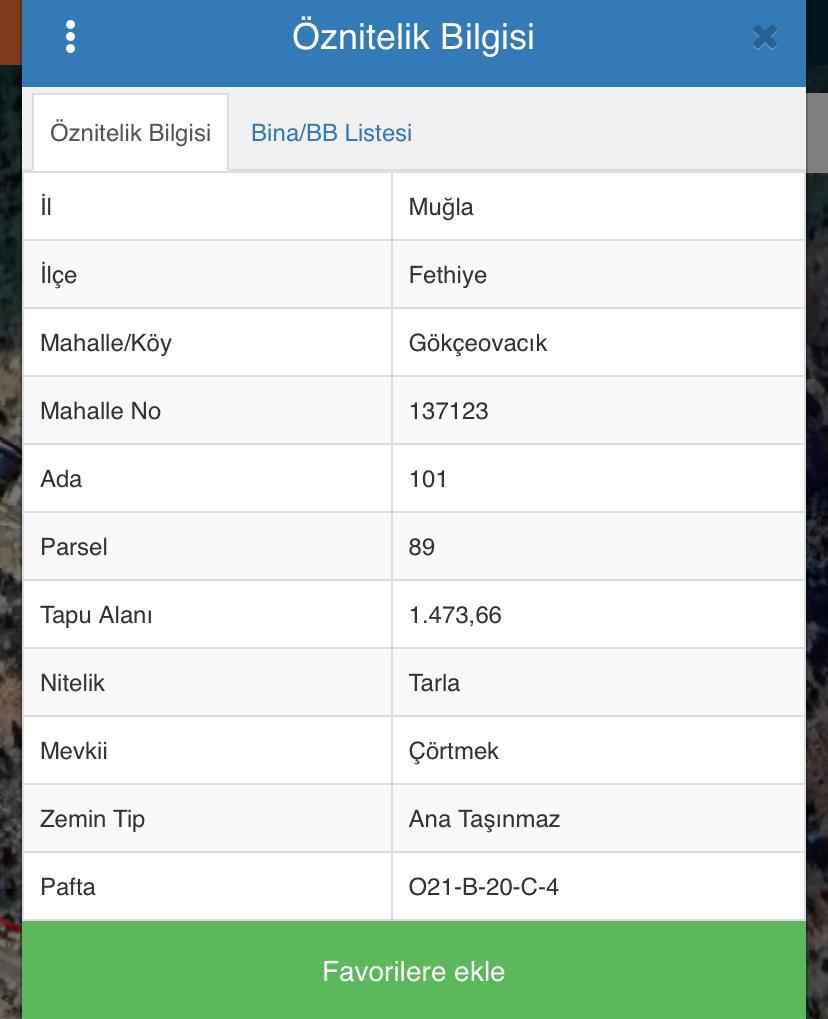This screenshot has height=1019, width=828.
Task: Click the Favorilere ekle button
Action: pyautogui.click(x=414, y=970)
